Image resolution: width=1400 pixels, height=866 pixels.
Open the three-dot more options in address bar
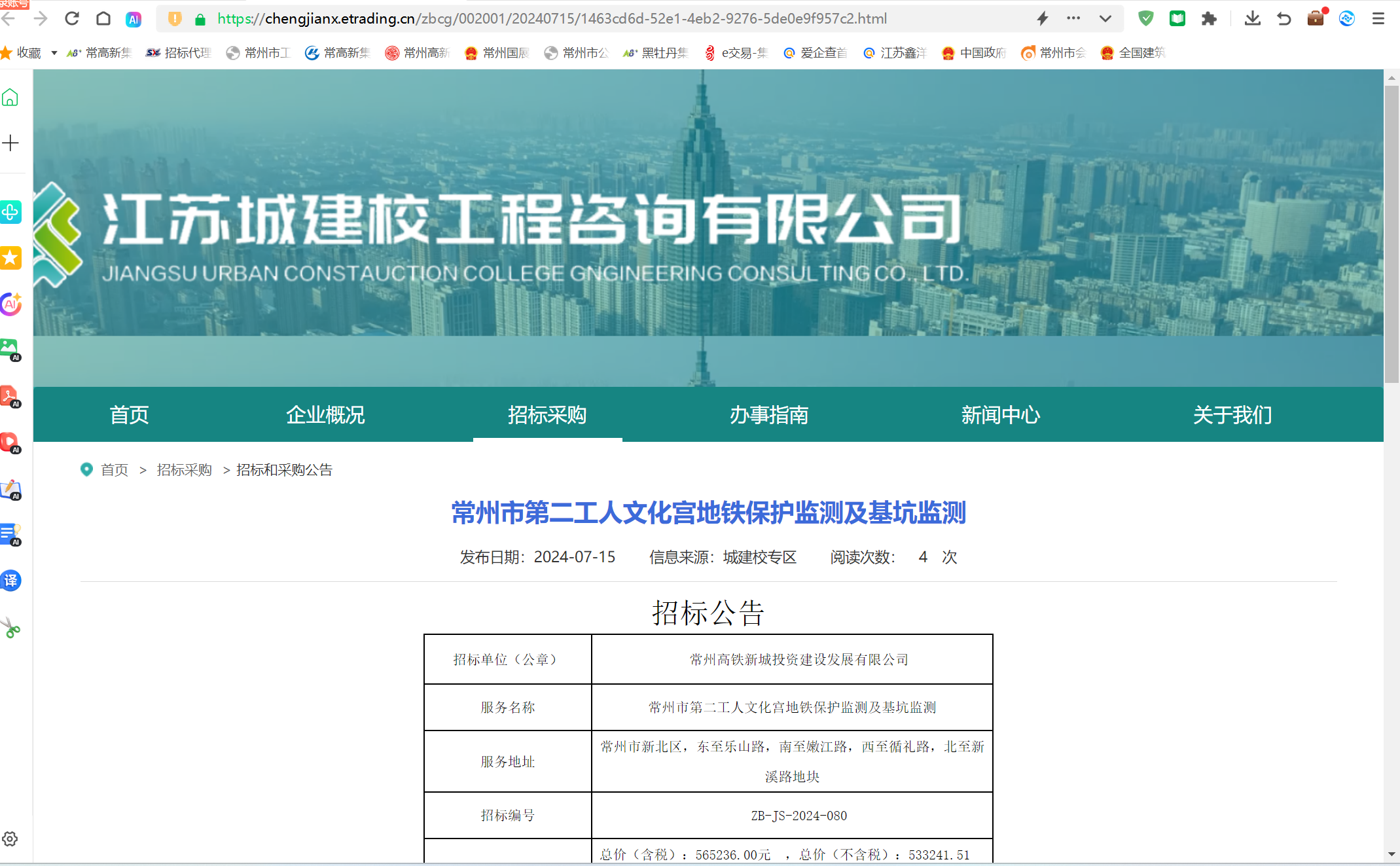pyautogui.click(x=1073, y=18)
